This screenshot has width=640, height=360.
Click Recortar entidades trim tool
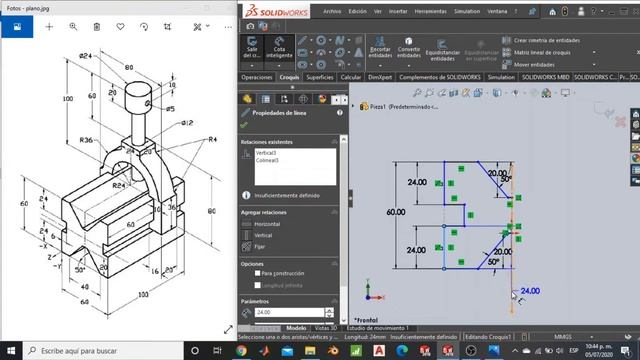(380, 48)
